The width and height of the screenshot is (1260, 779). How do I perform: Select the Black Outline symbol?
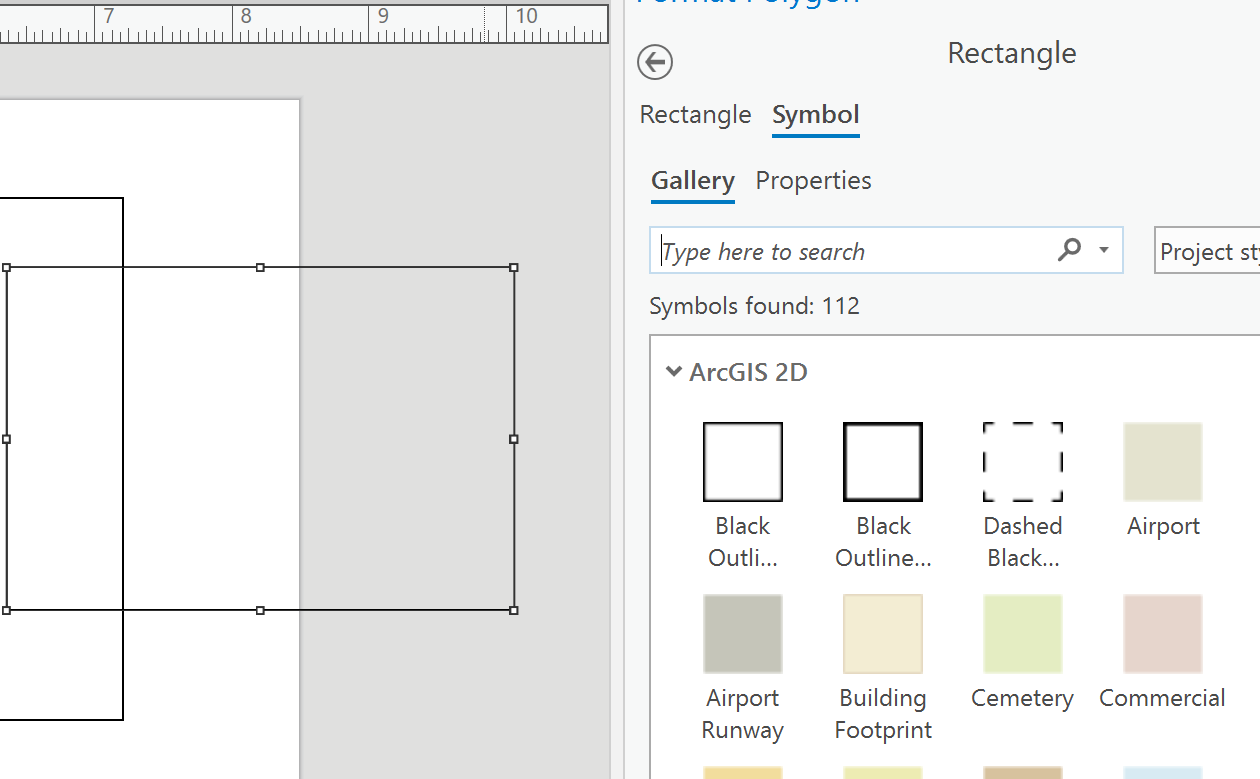(x=743, y=462)
